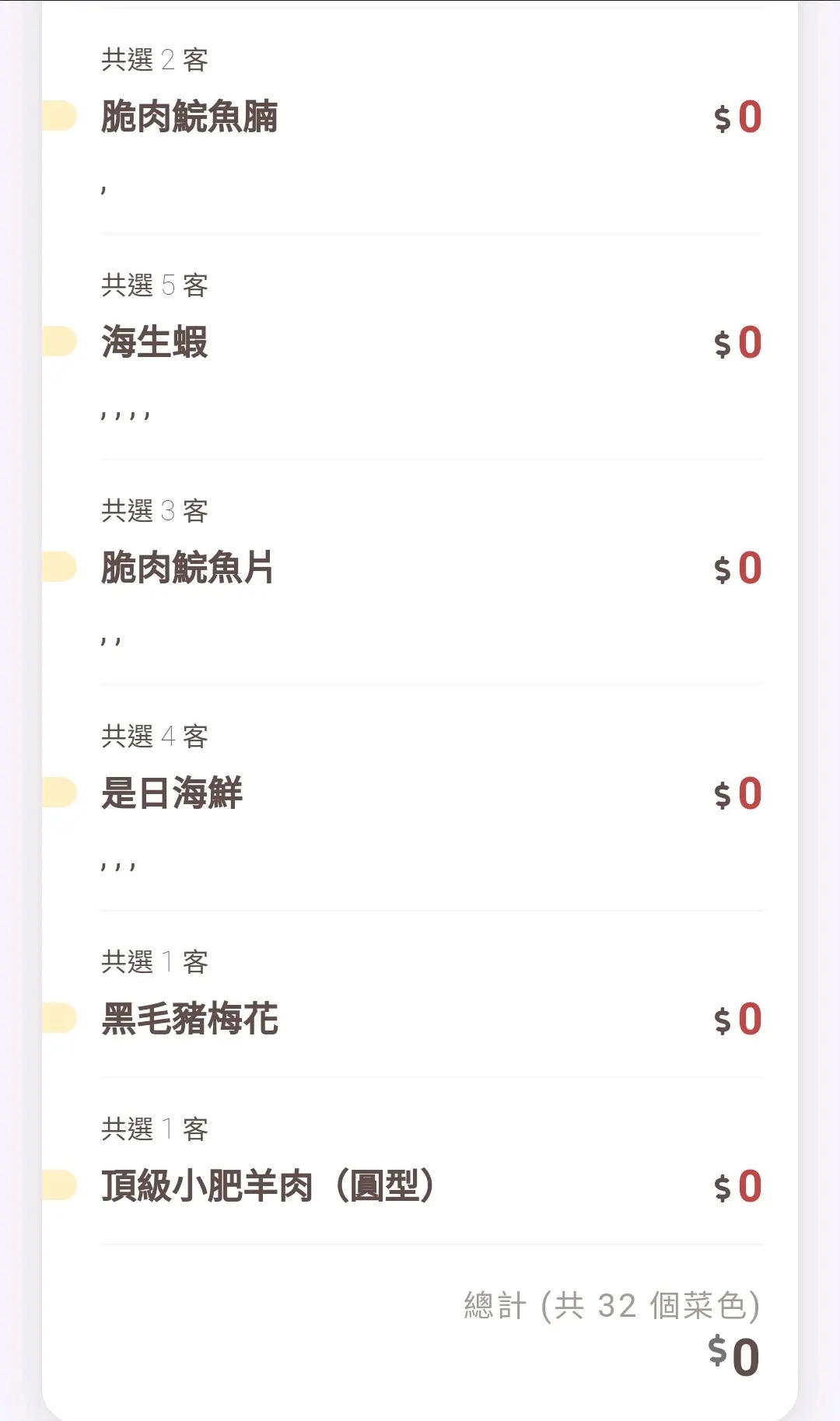
Task: Tap the grand total $0 amount
Action: 733,1356
